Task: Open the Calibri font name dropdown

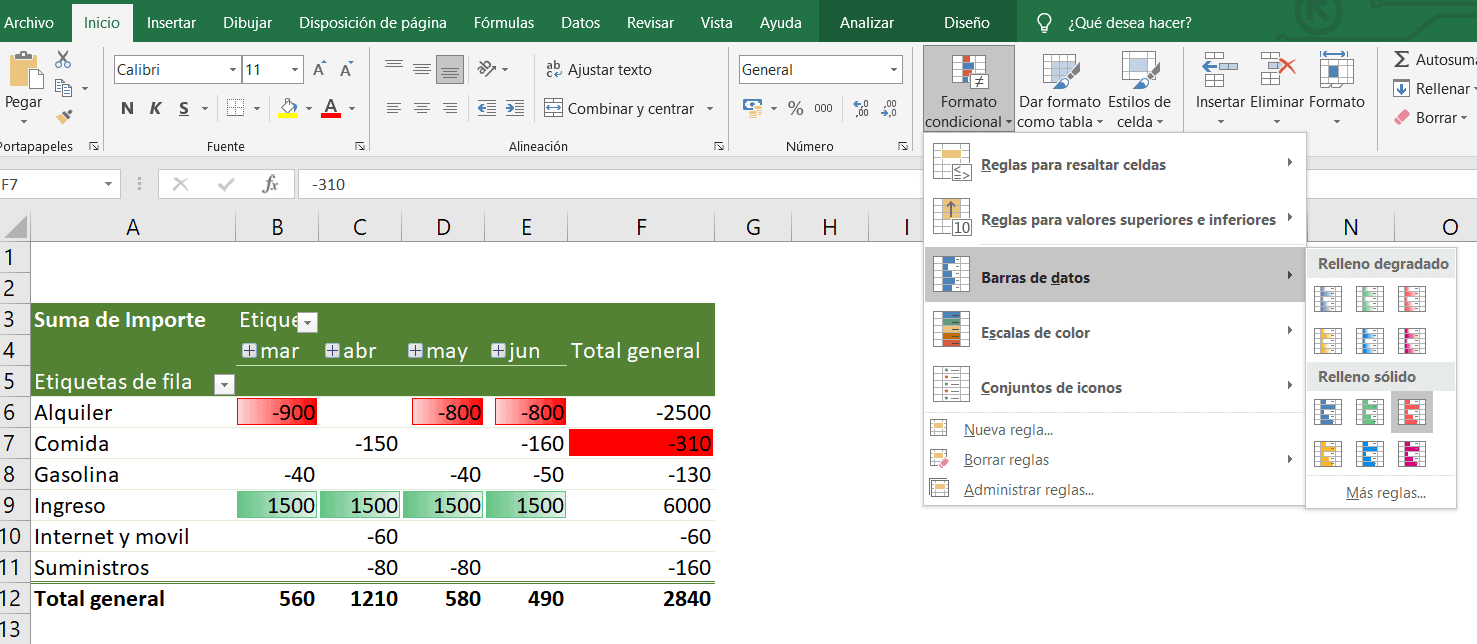Action: pyautogui.click(x=232, y=70)
